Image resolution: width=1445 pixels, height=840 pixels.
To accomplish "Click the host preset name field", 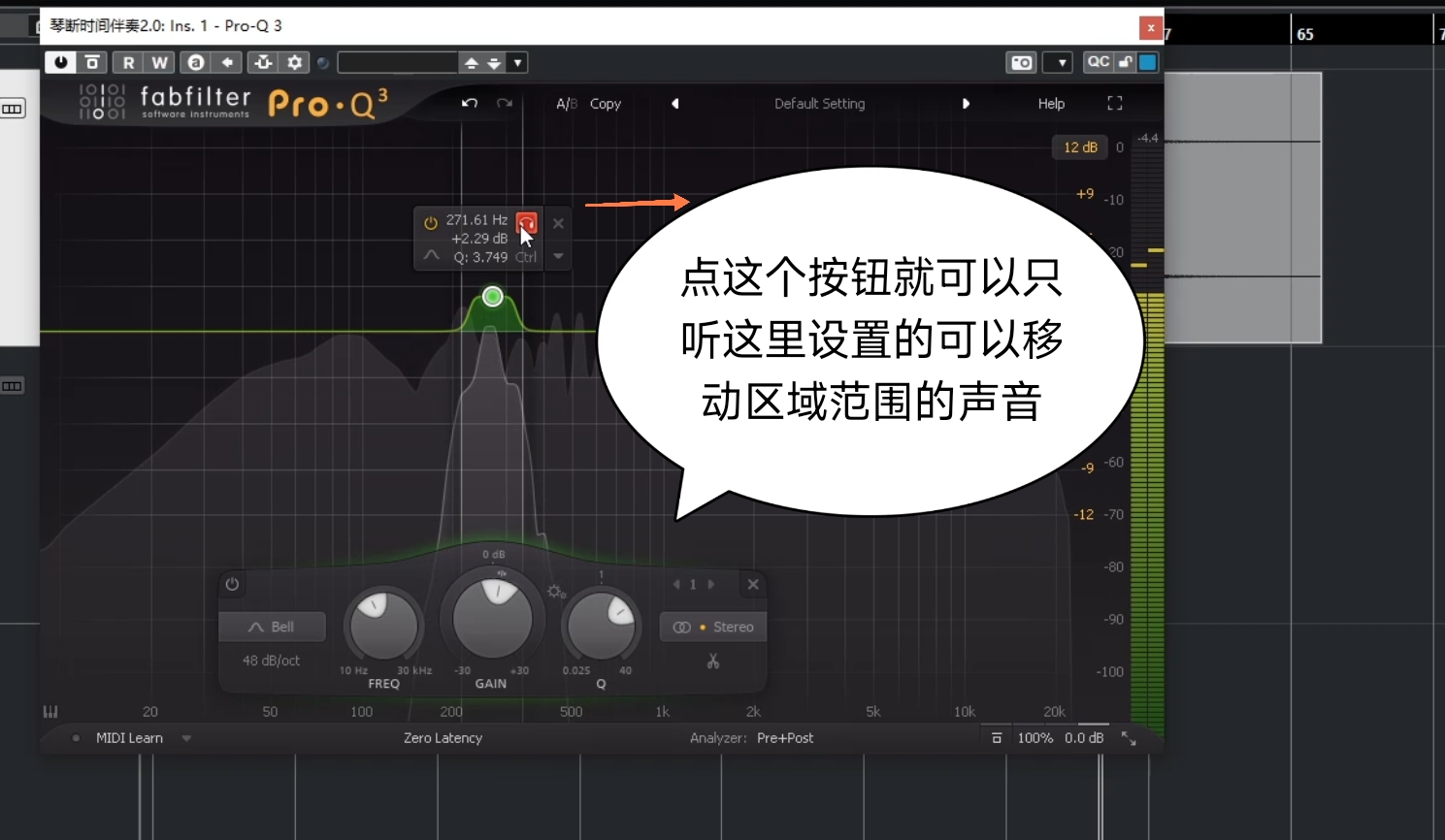I will 397,63.
